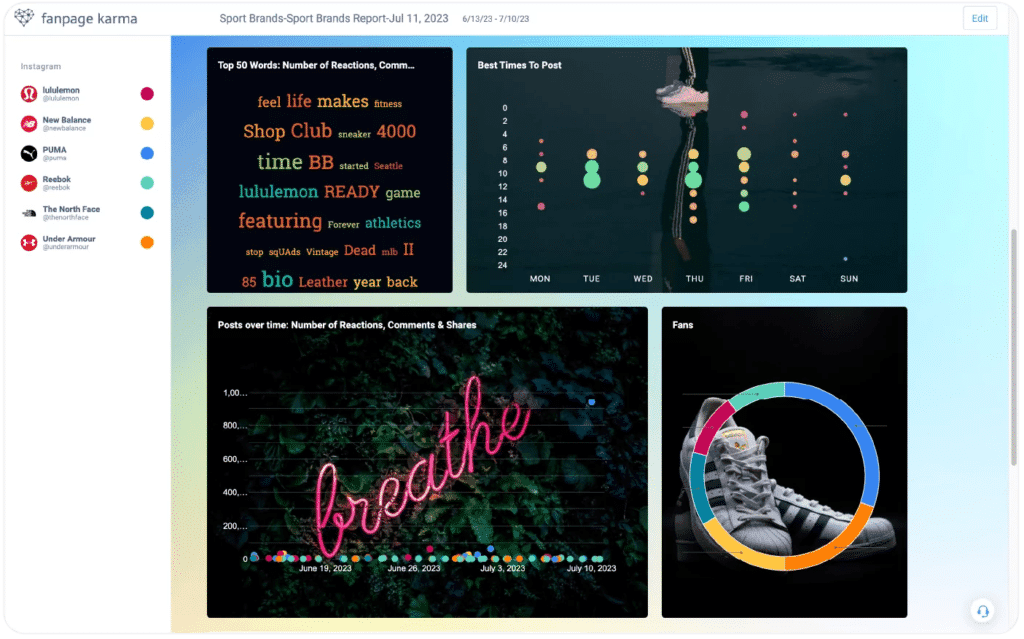
Task: Open the Under Armour profile icon
Action: pos(29,243)
